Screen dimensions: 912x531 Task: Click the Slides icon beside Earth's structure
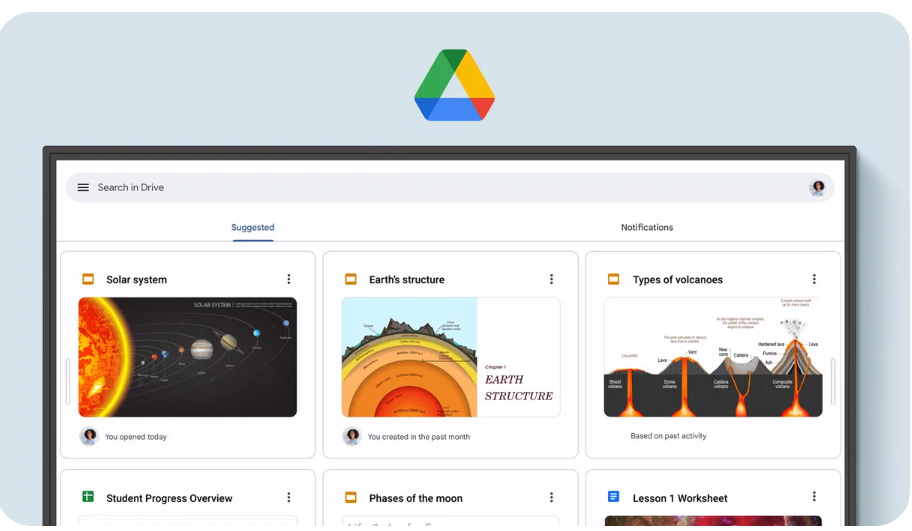click(351, 280)
